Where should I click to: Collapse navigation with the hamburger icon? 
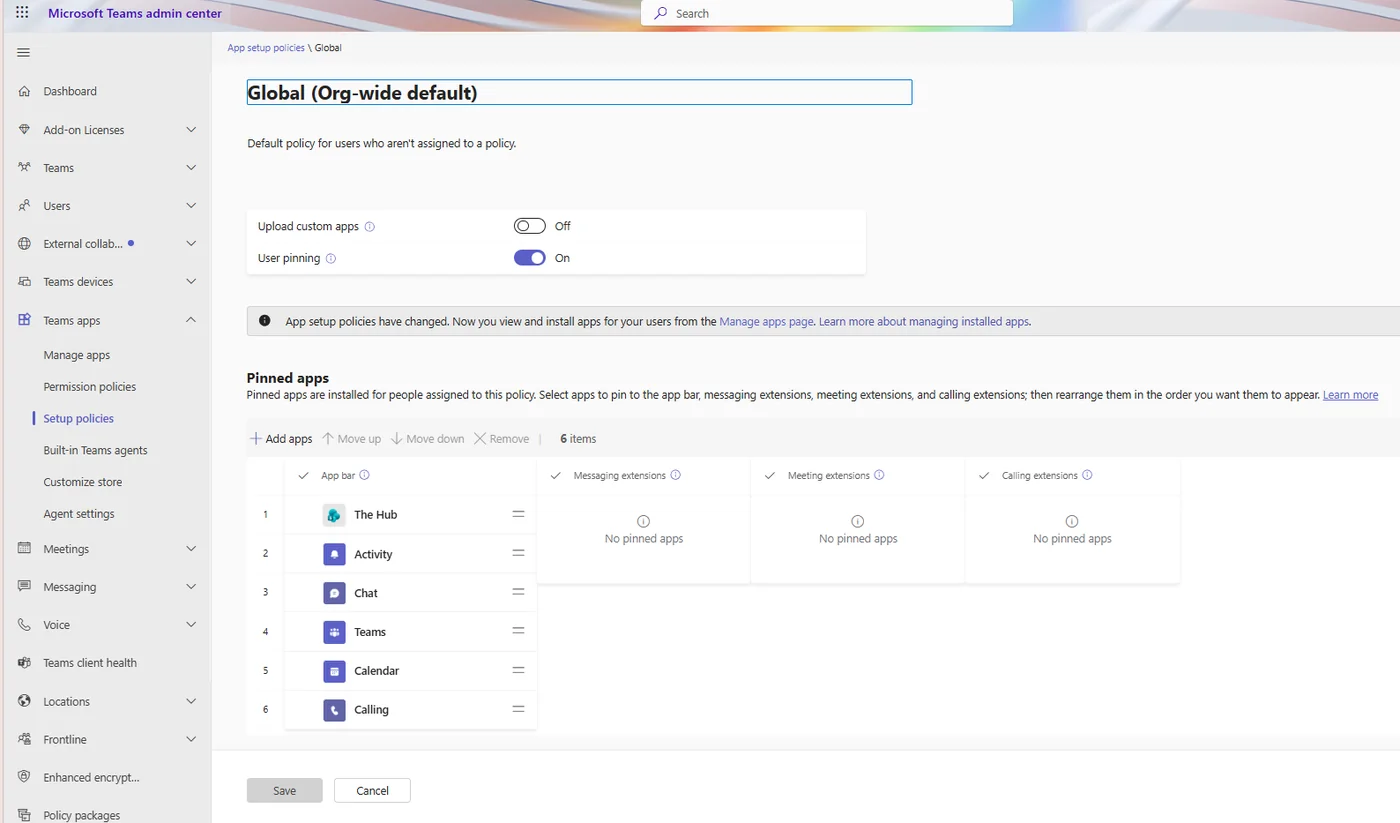coord(23,52)
